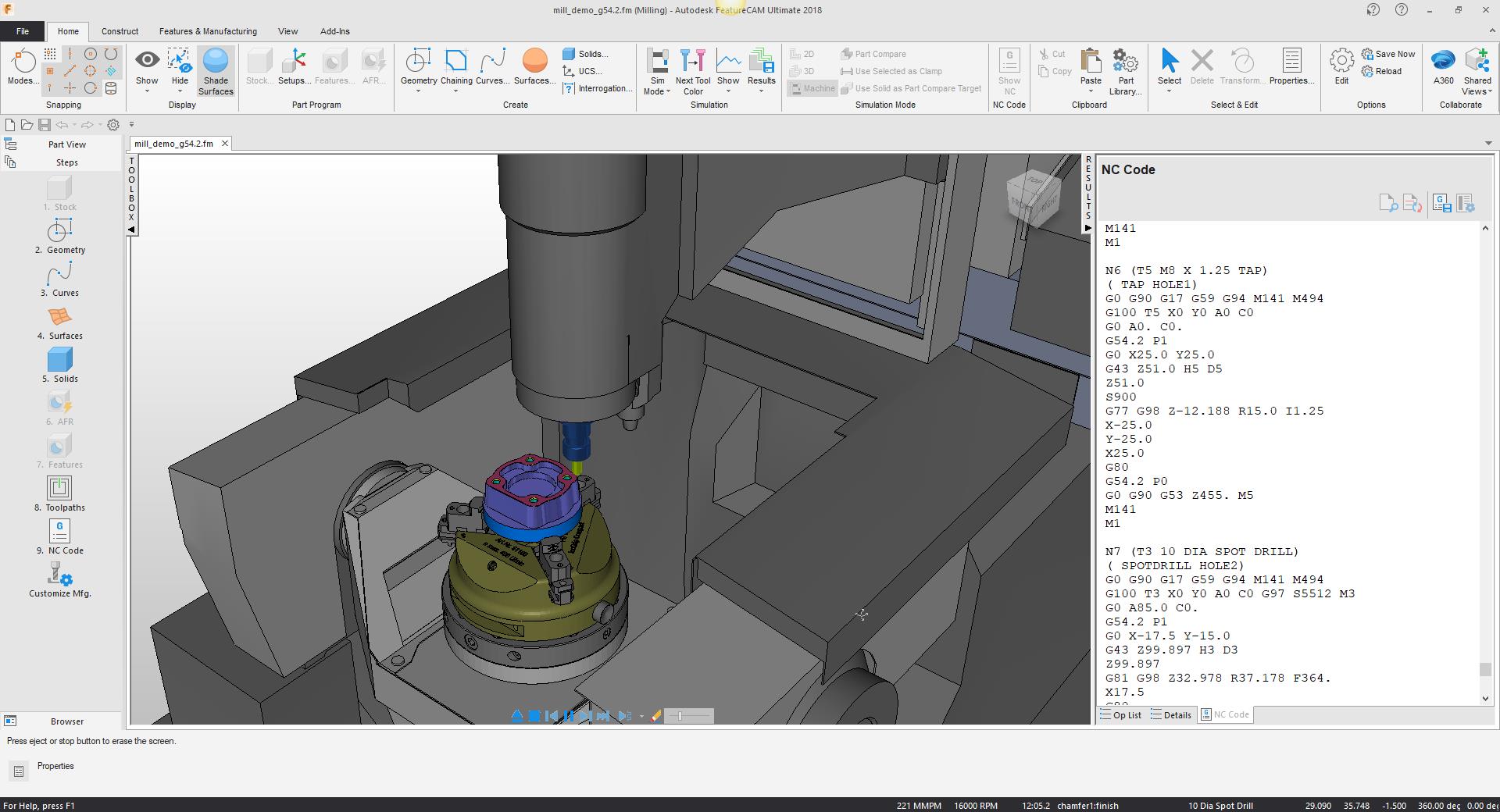Image resolution: width=1500 pixels, height=812 pixels.
Task: Toggle cylinder snap icon
Action: [x=111, y=88]
